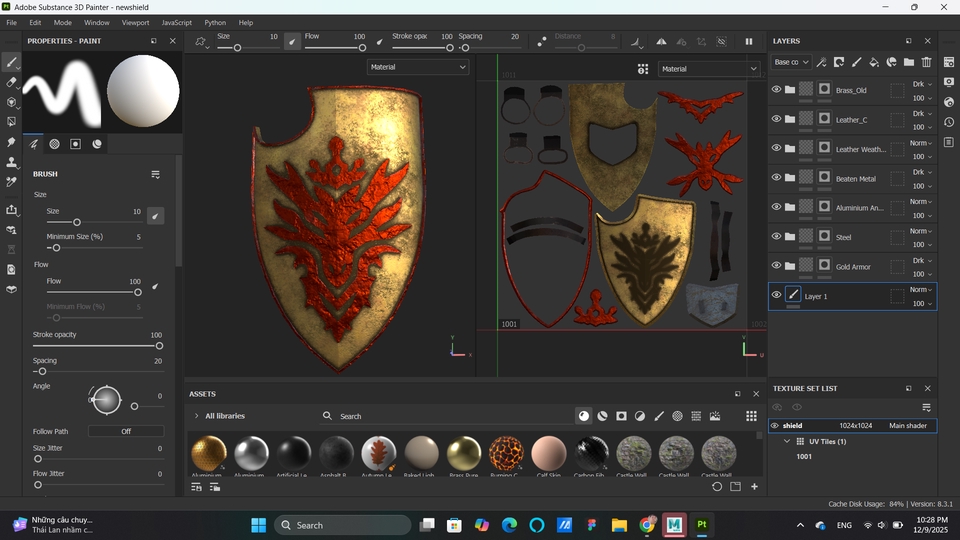Screen dimensions: 960x540
Task: Select the Smudge tool
Action: pyautogui.click(x=11, y=142)
